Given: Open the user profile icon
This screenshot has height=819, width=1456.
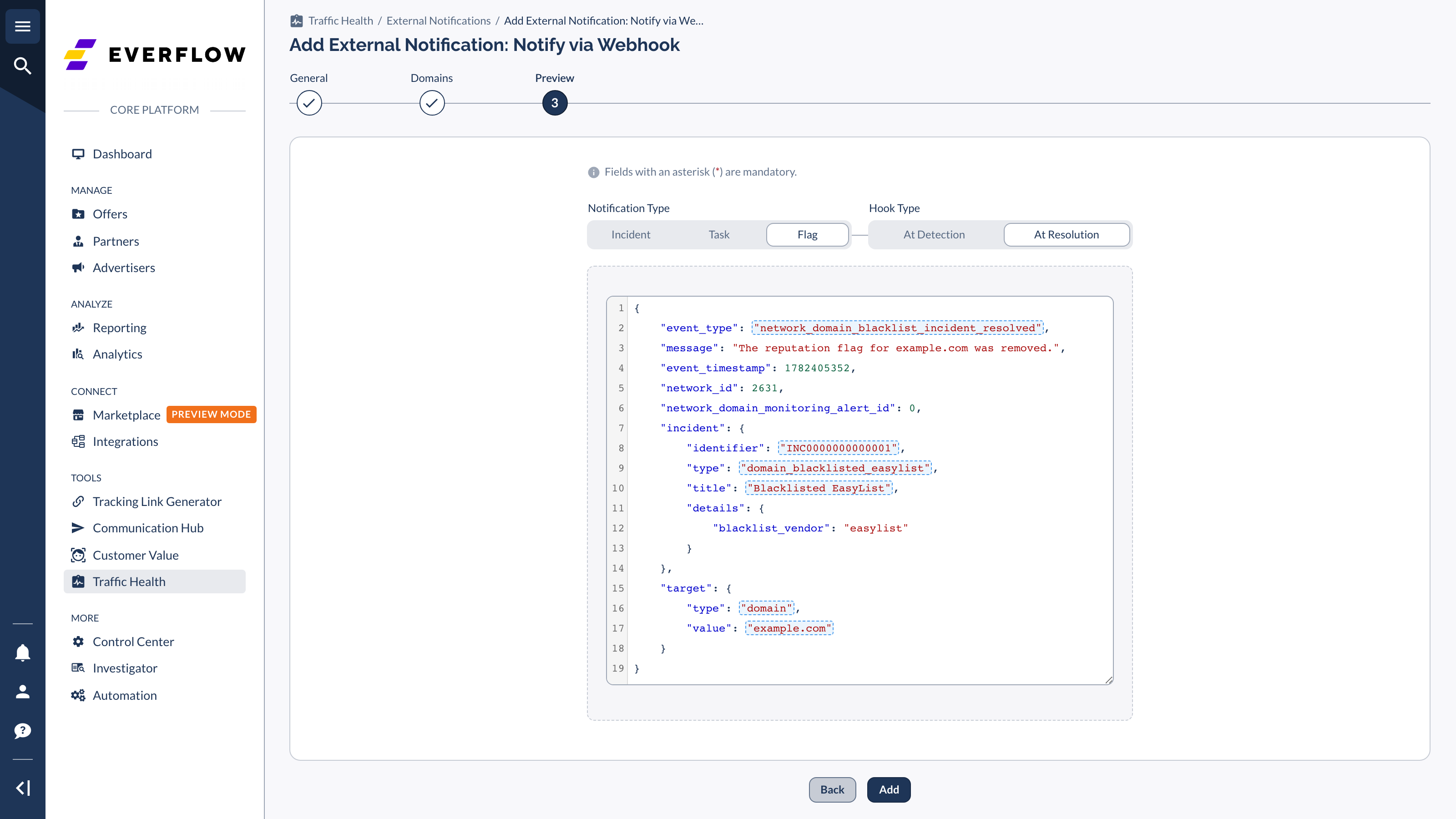Looking at the screenshot, I should 23,692.
